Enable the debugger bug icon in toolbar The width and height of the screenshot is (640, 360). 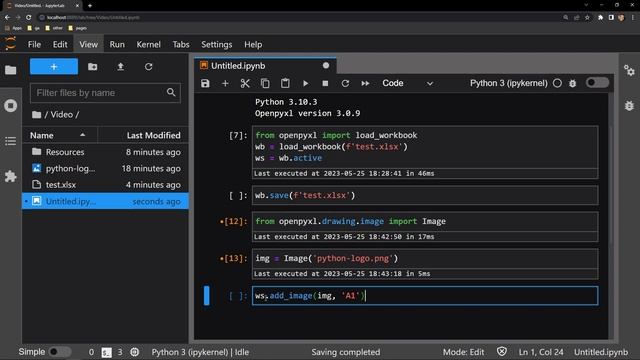click(573, 83)
